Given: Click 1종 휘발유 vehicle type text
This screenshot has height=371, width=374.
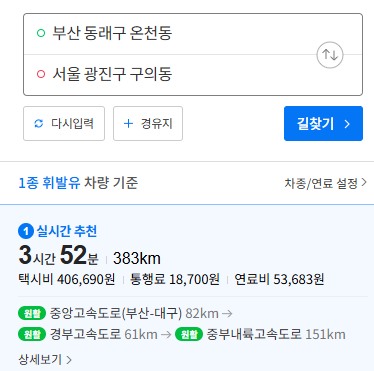Looking at the screenshot, I should pos(49,183).
